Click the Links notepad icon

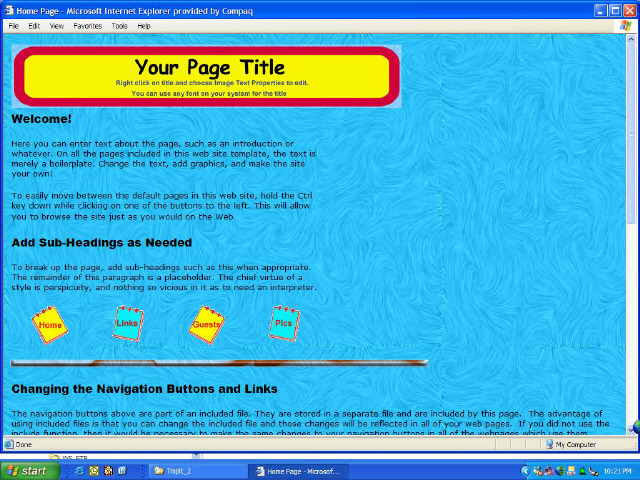[x=128, y=323]
